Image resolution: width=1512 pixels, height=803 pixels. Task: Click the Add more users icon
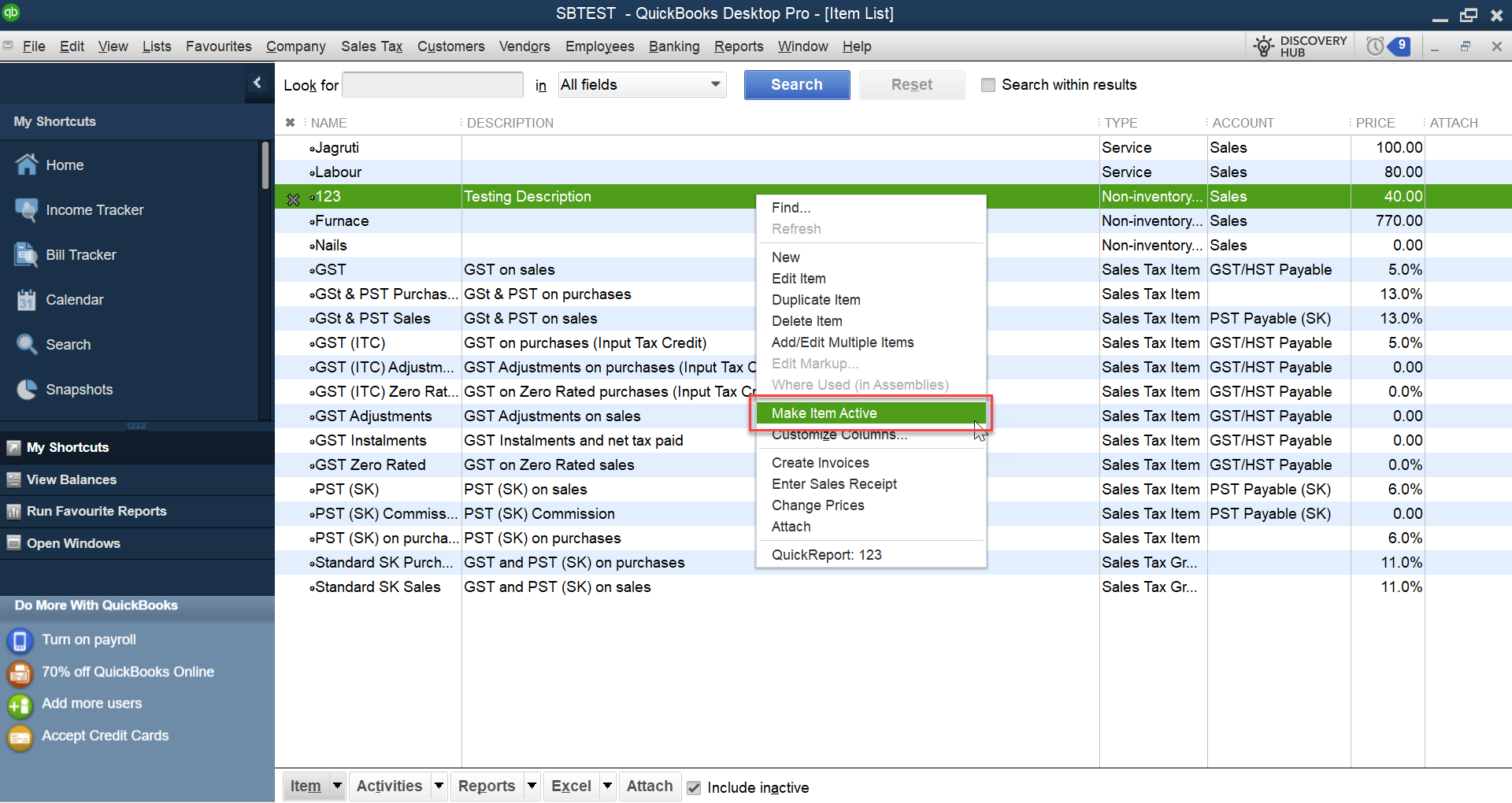pyautogui.click(x=20, y=705)
